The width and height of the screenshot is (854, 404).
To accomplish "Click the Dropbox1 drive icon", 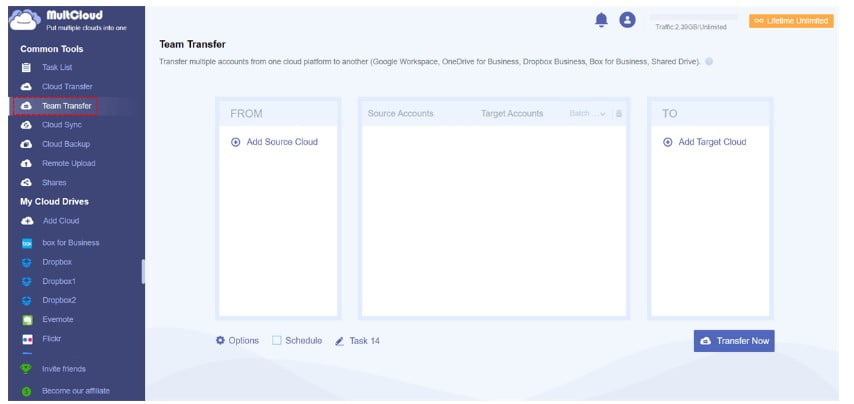I will click(x=27, y=281).
